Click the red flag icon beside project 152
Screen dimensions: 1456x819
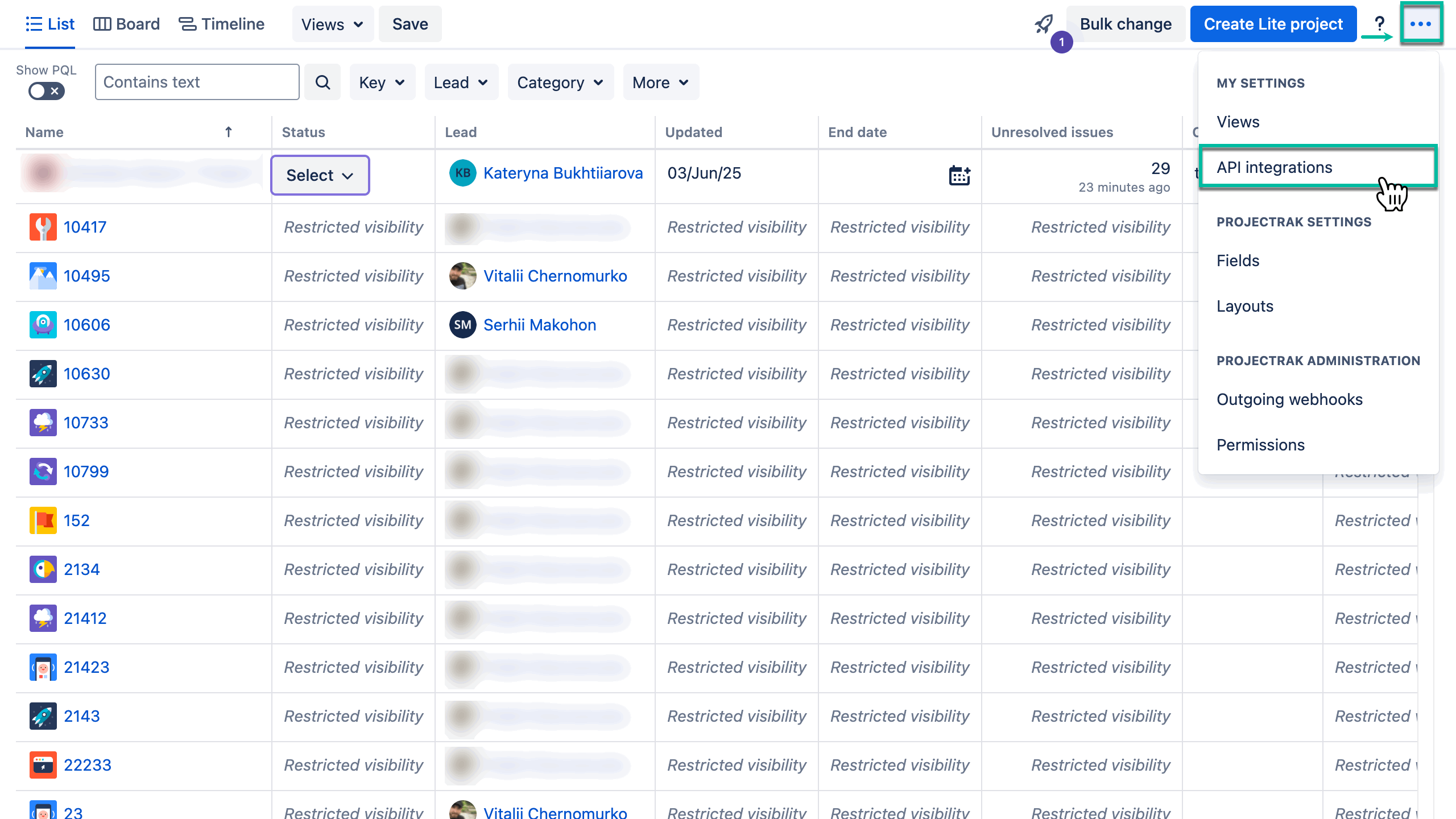(x=43, y=520)
